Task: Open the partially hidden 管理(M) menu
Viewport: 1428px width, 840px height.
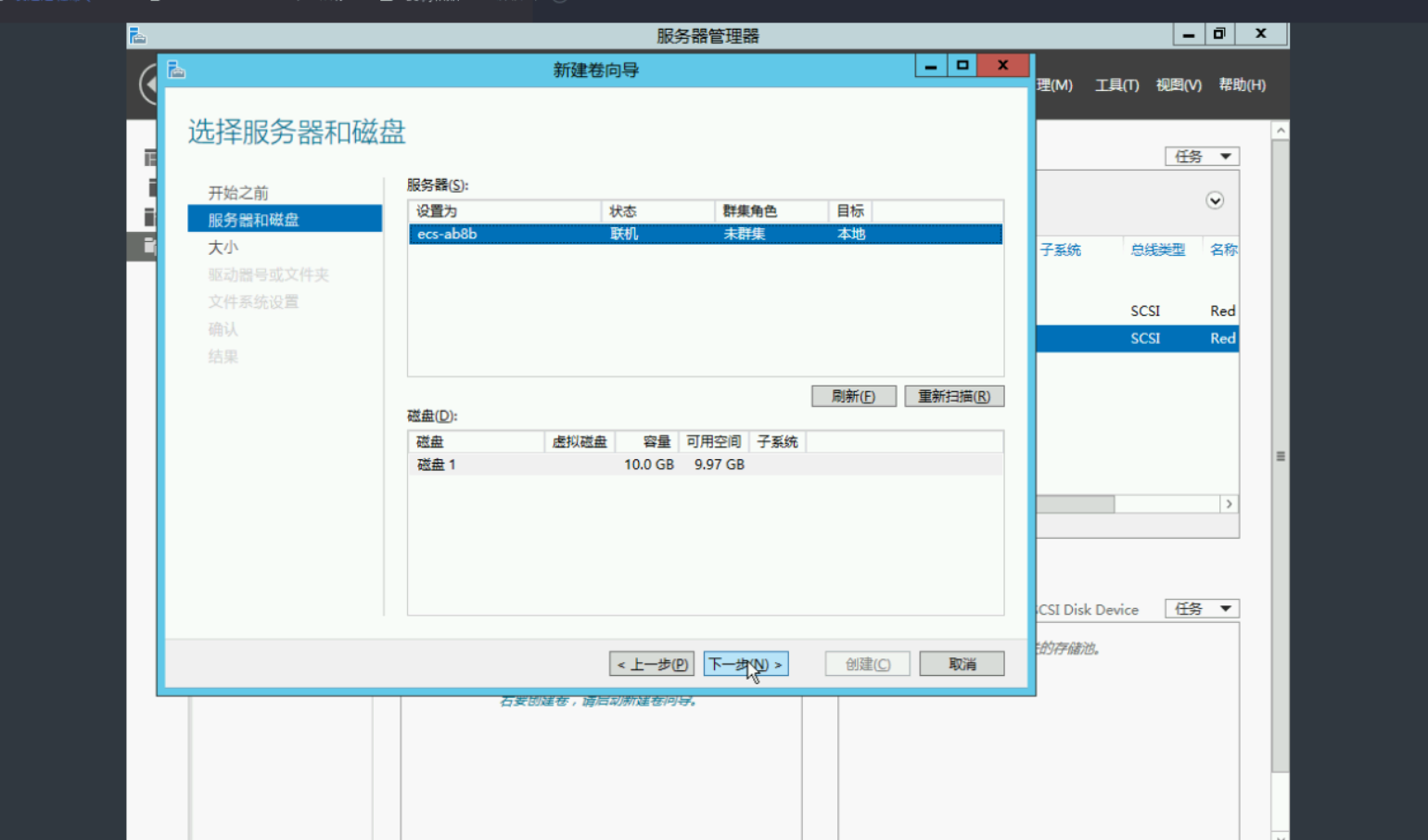Action: [1054, 85]
